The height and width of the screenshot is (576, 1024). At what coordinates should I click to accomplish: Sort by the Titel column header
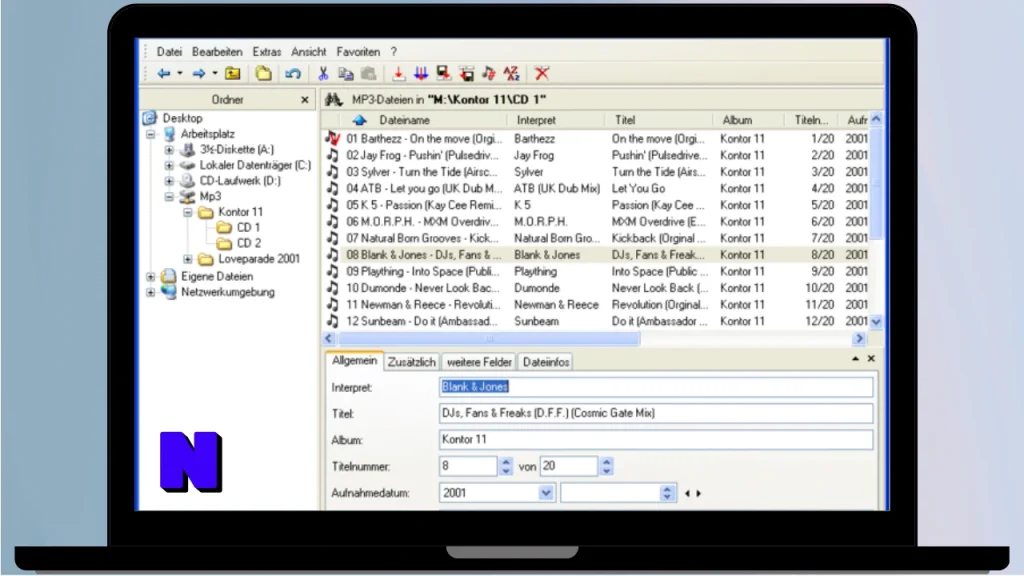[x=661, y=120]
